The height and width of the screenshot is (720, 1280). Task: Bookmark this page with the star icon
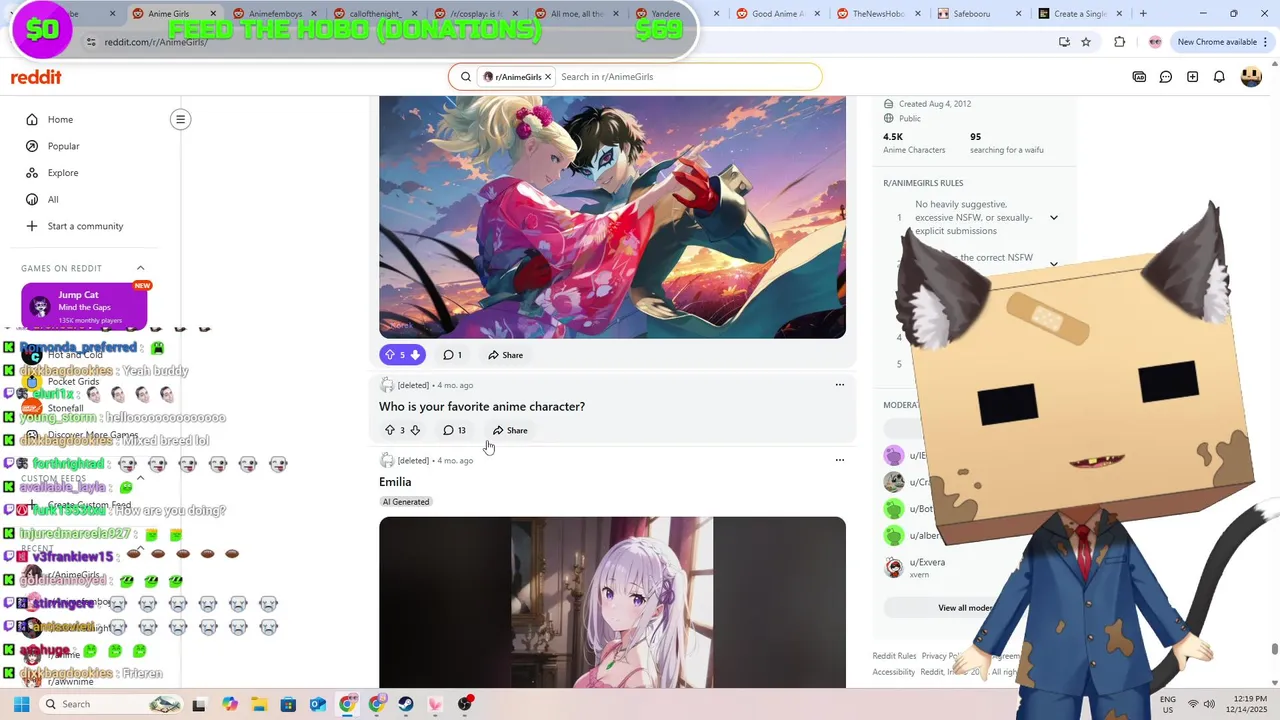point(1086,42)
